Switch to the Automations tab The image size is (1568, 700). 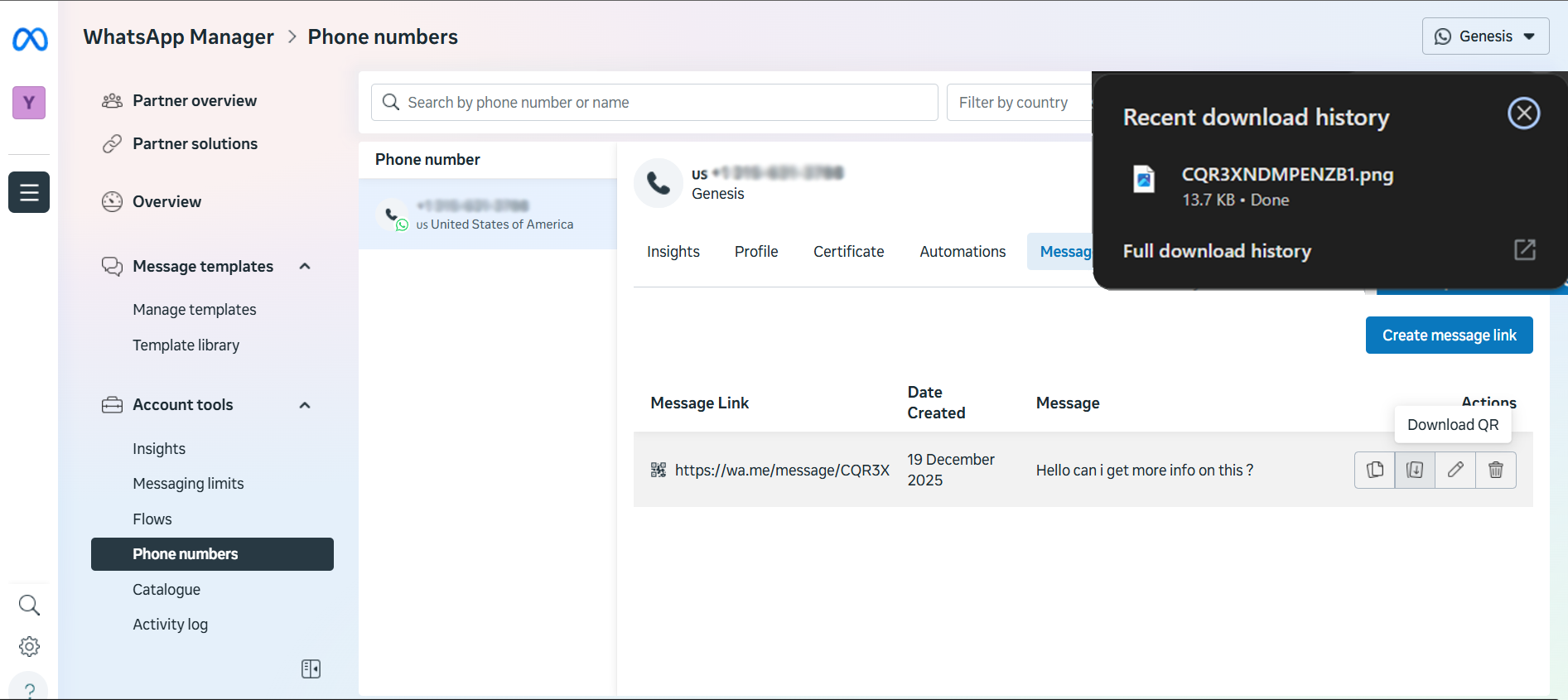point(963,252)
